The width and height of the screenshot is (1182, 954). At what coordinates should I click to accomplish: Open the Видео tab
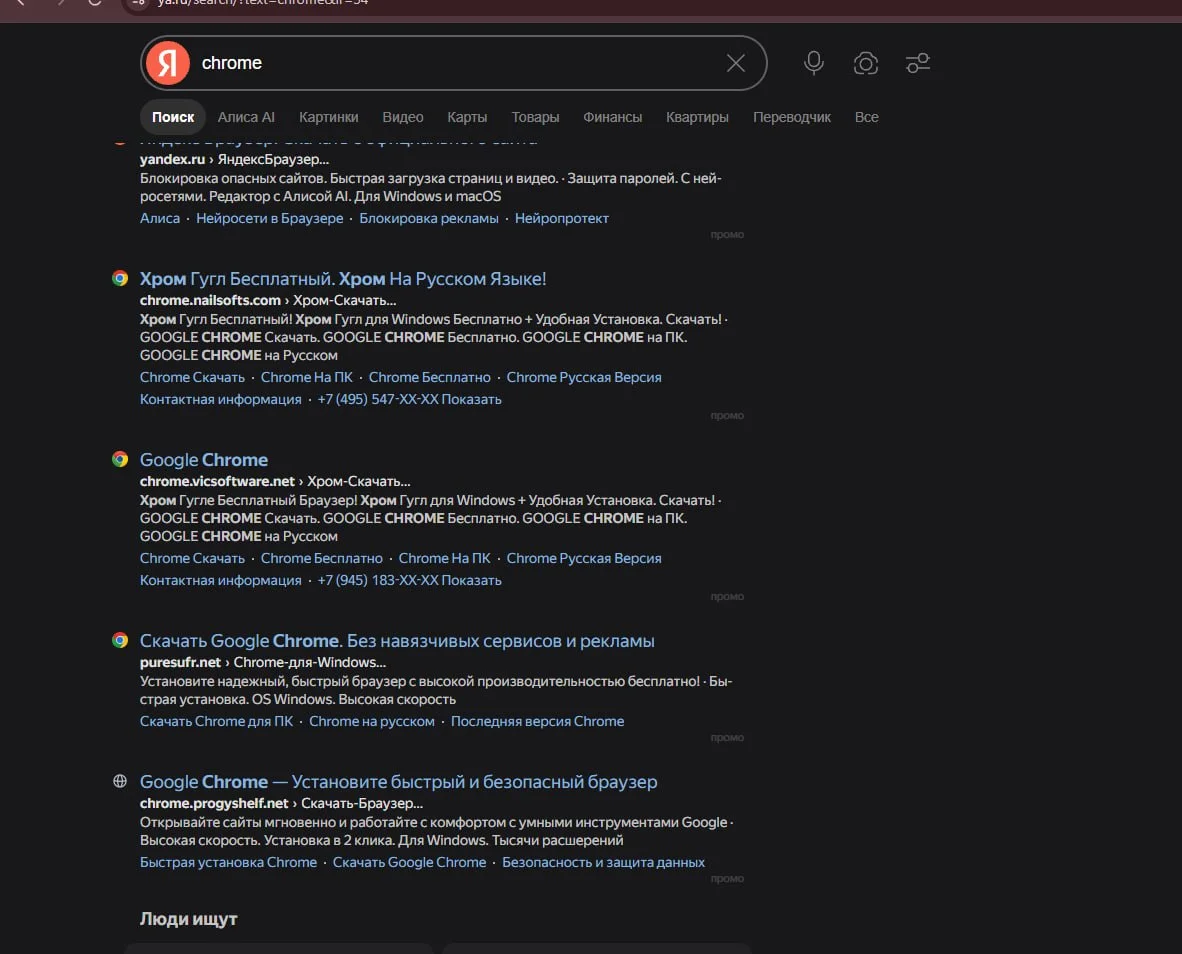click(x=403, y=118)
